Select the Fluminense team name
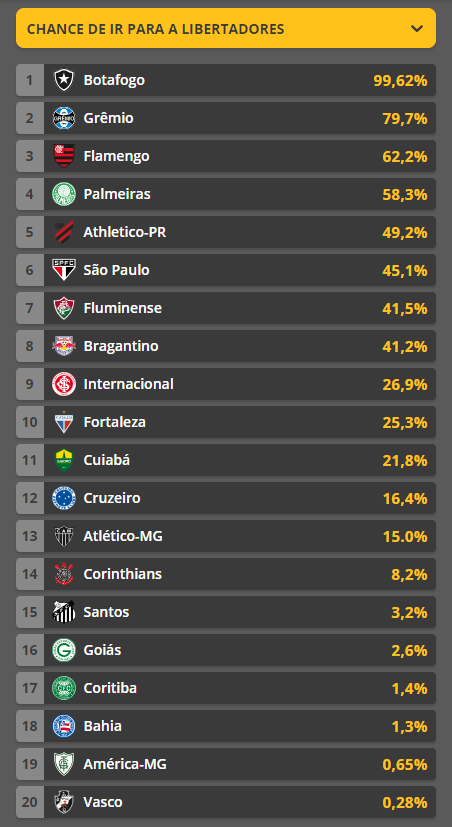 click(x=122, y=308)
